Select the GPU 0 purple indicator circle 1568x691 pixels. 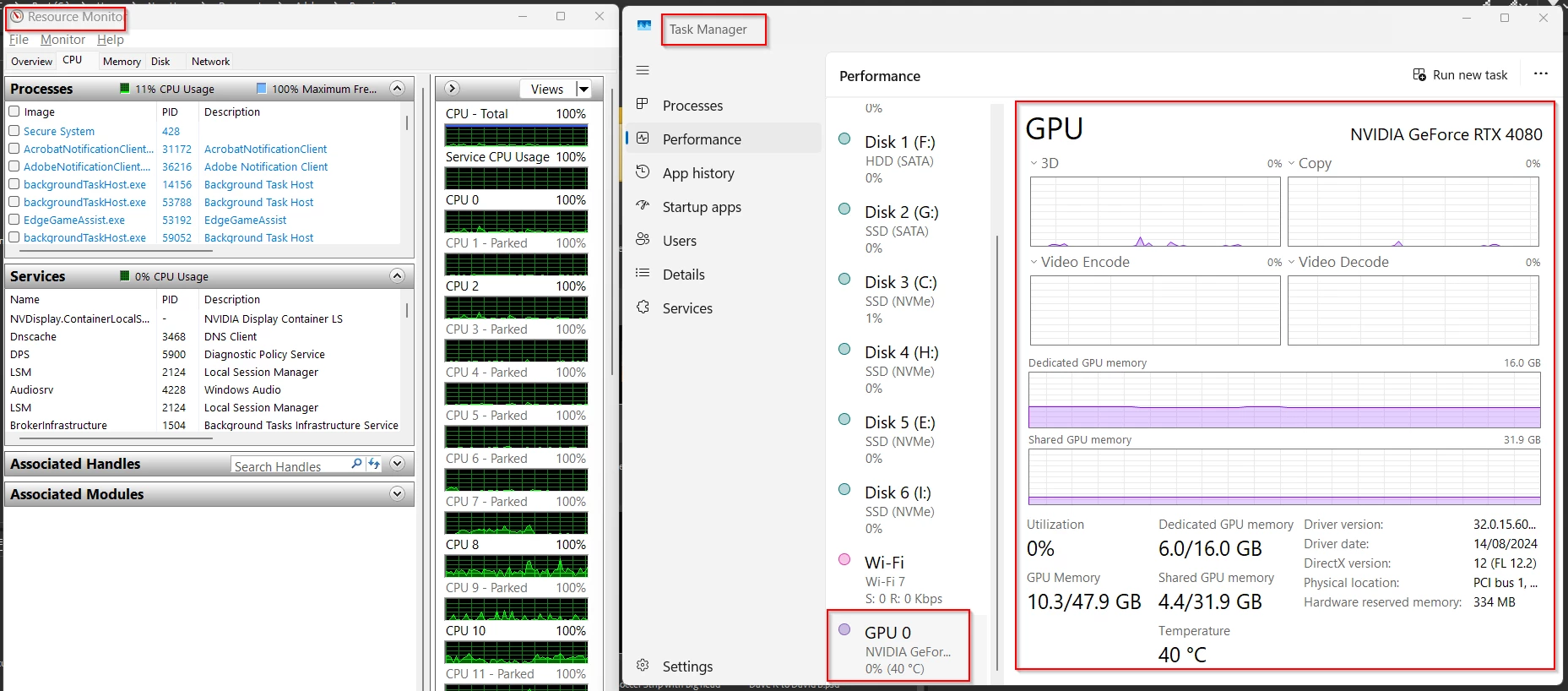click(x=844, y=629)
